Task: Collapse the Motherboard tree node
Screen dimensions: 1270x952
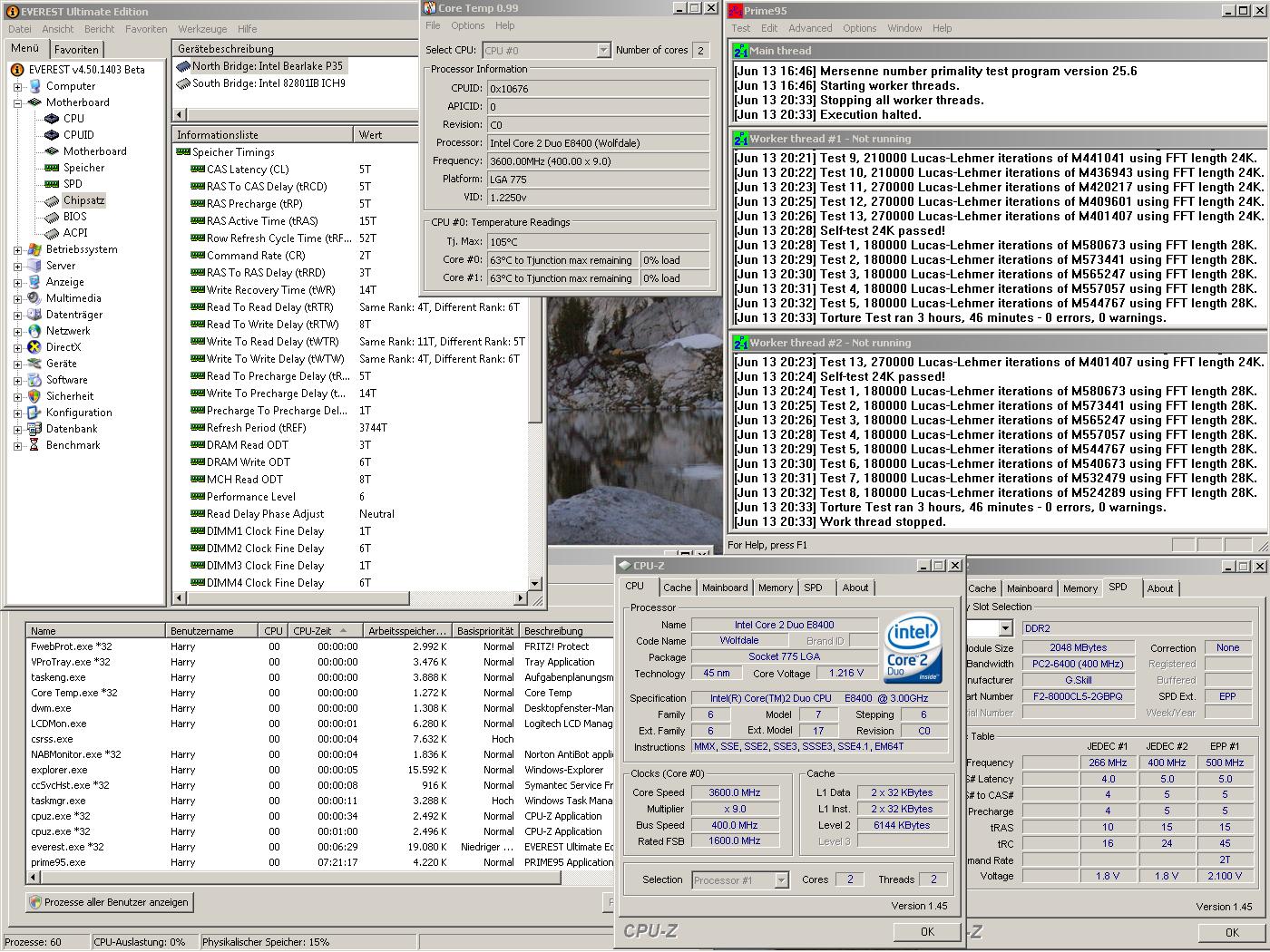Action: click(x=17, y=103)
